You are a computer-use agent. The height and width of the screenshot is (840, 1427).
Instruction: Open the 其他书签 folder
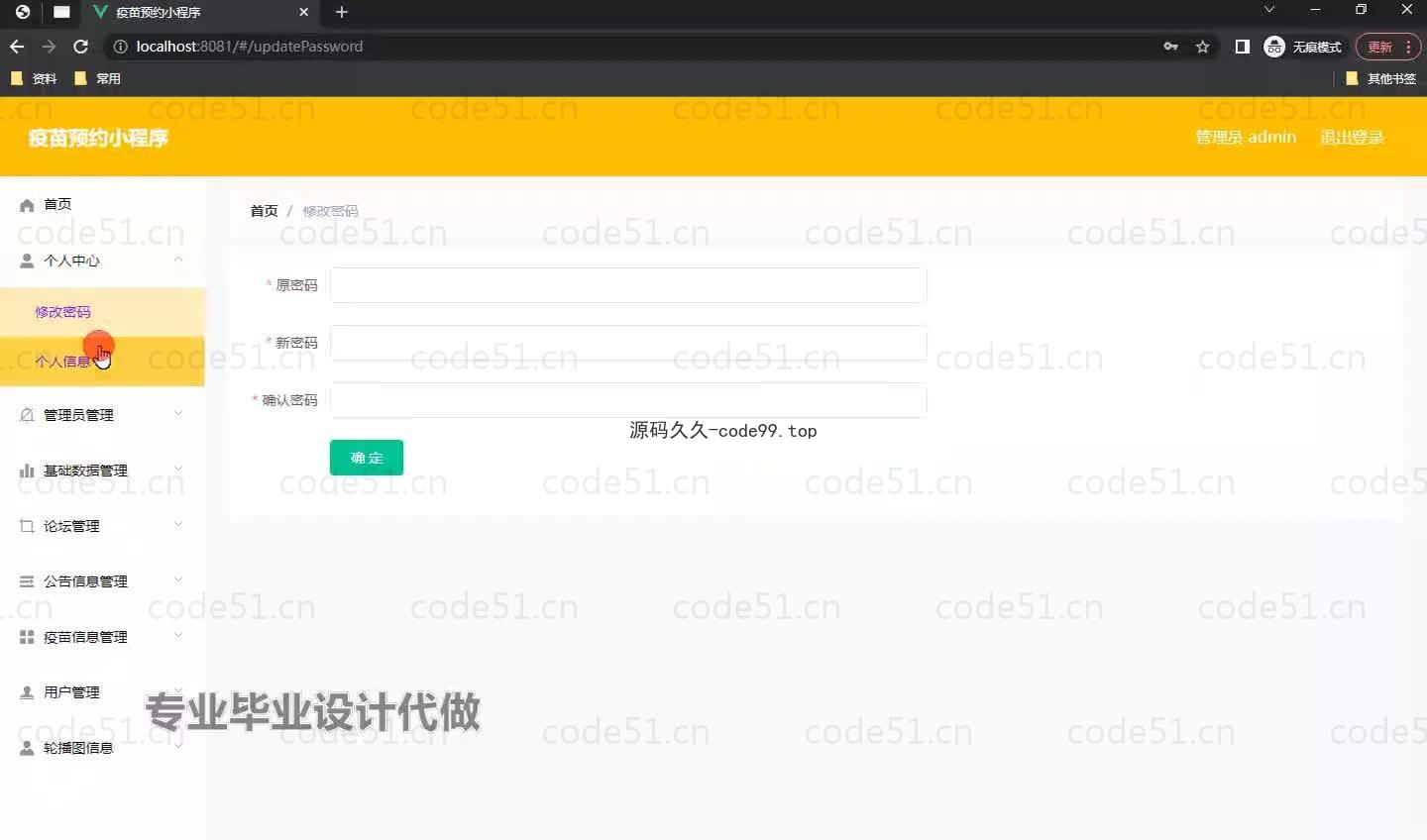[1381, 78]
